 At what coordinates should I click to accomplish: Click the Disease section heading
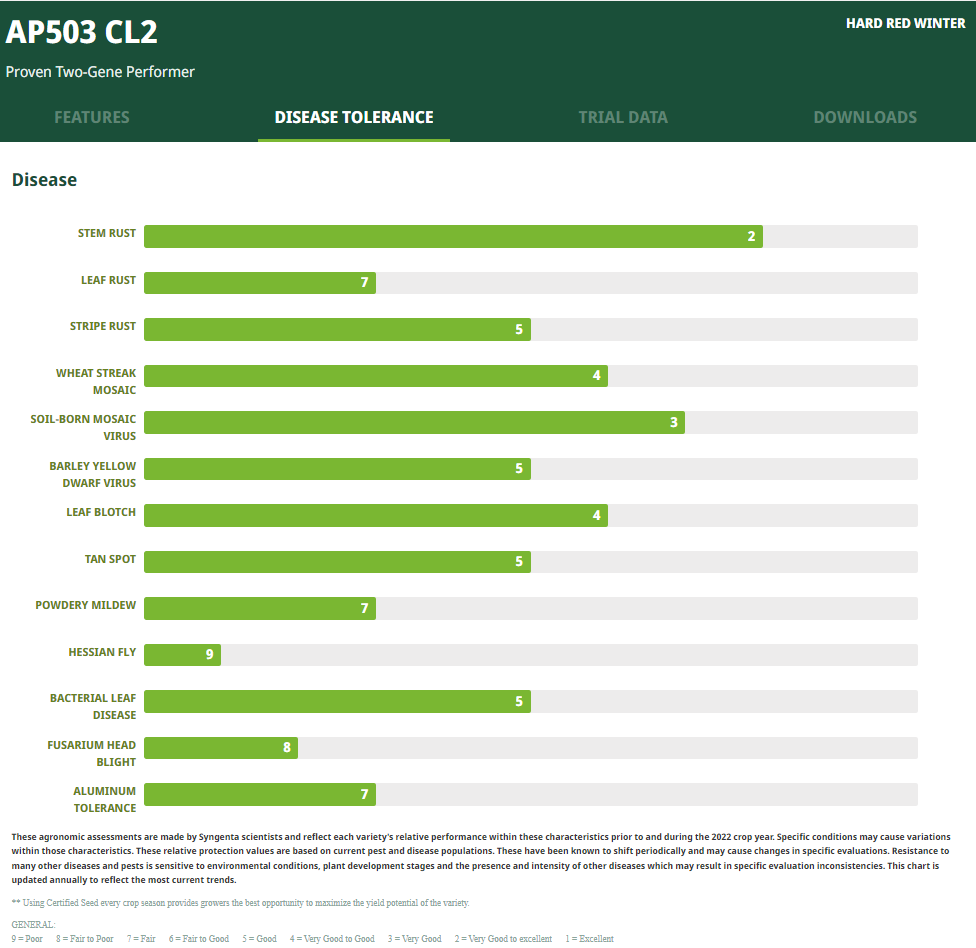tap(44, 180)
